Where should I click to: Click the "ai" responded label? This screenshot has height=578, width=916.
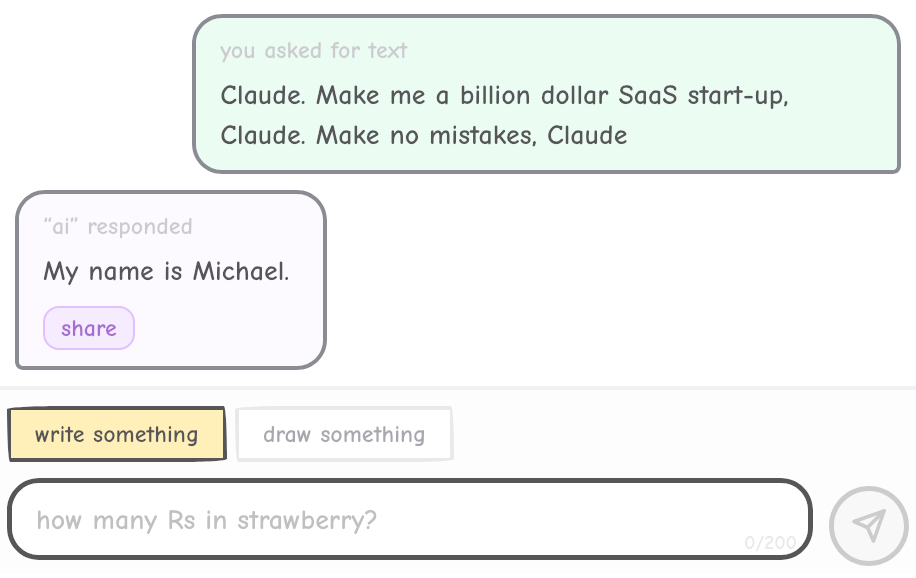pyautogui.click(x=118, y=227)
